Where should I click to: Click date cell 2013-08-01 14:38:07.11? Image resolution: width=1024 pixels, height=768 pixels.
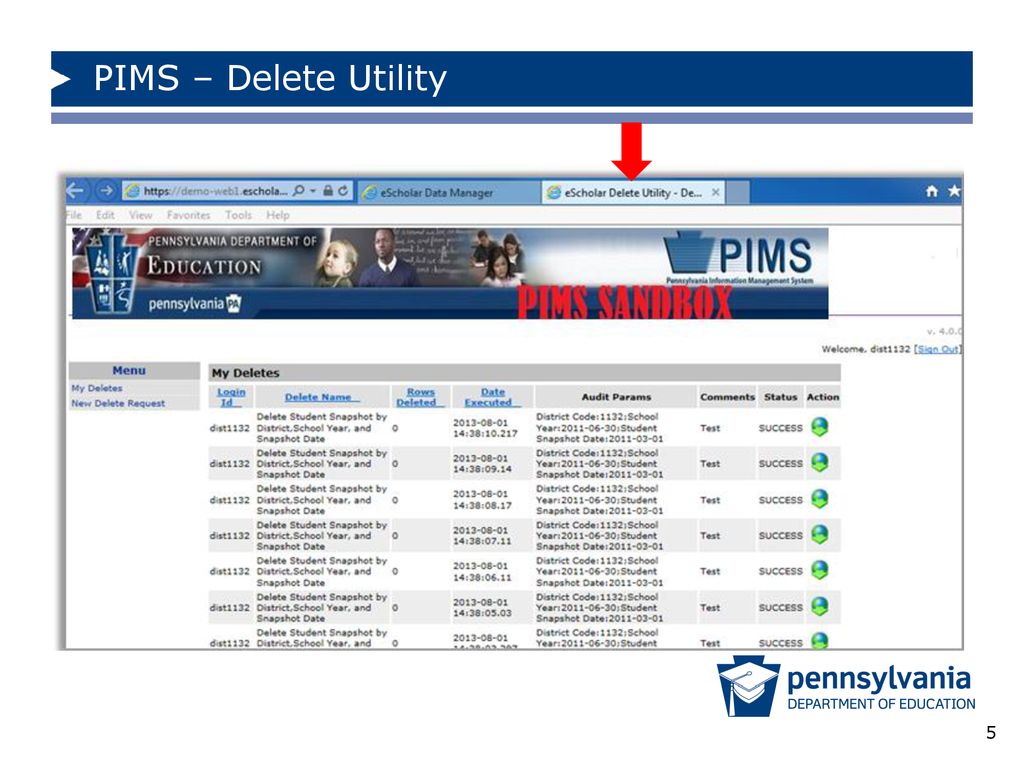pos(483,536)
